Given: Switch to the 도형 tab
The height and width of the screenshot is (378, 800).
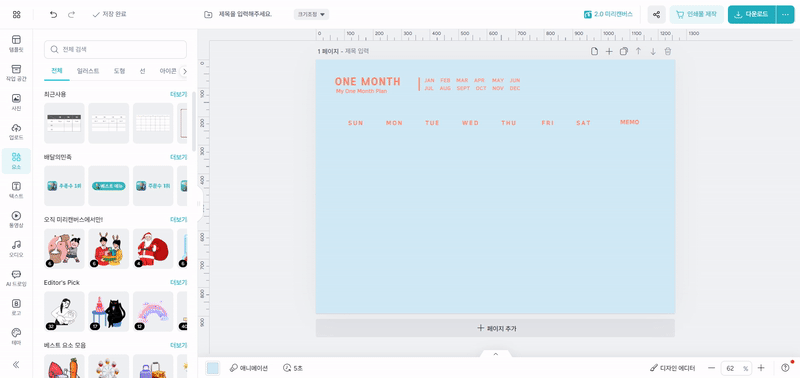Looking at the screenshot, I should [x=119, y=71].
